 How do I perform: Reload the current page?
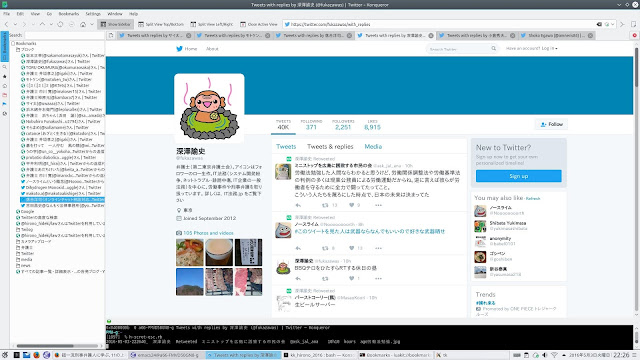click(x=60, y=24)
